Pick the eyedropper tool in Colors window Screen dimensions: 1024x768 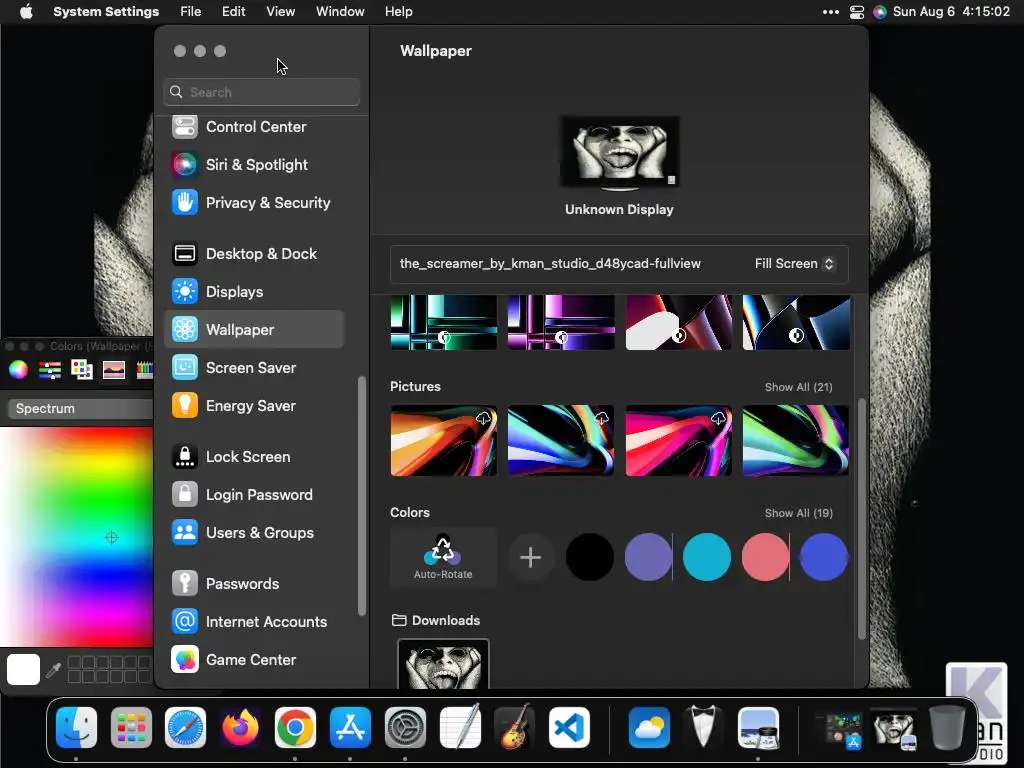(54, 669)
